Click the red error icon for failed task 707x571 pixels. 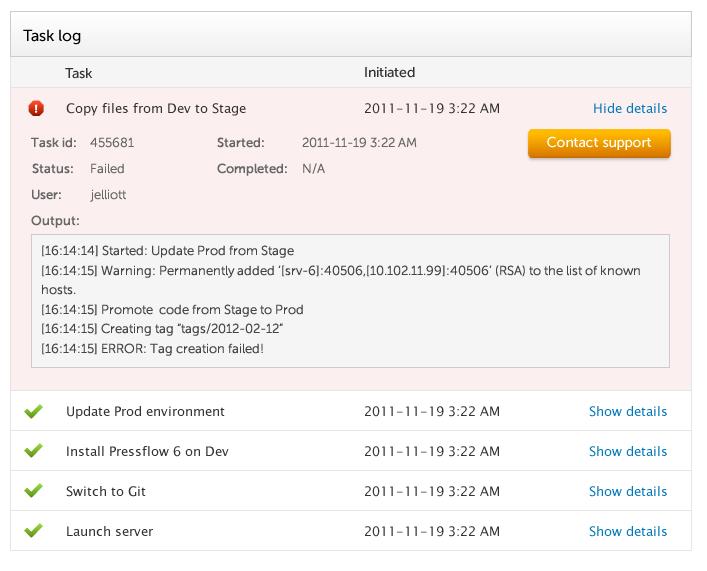point(37,108)
